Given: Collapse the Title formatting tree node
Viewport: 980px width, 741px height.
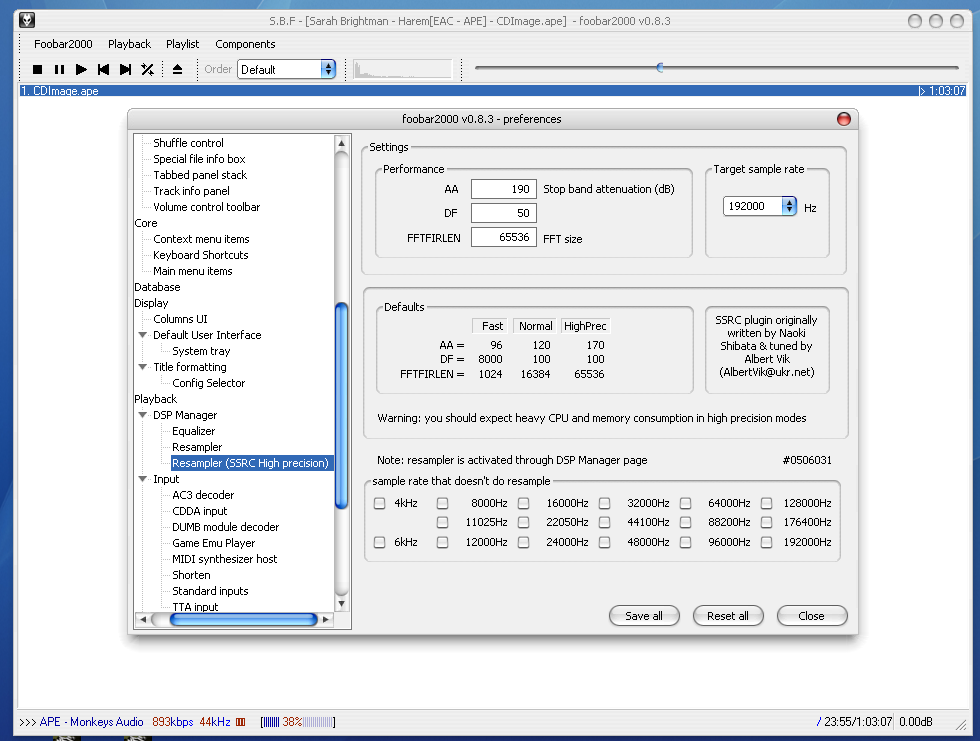Looking at the screenshot, I should 142,367.
